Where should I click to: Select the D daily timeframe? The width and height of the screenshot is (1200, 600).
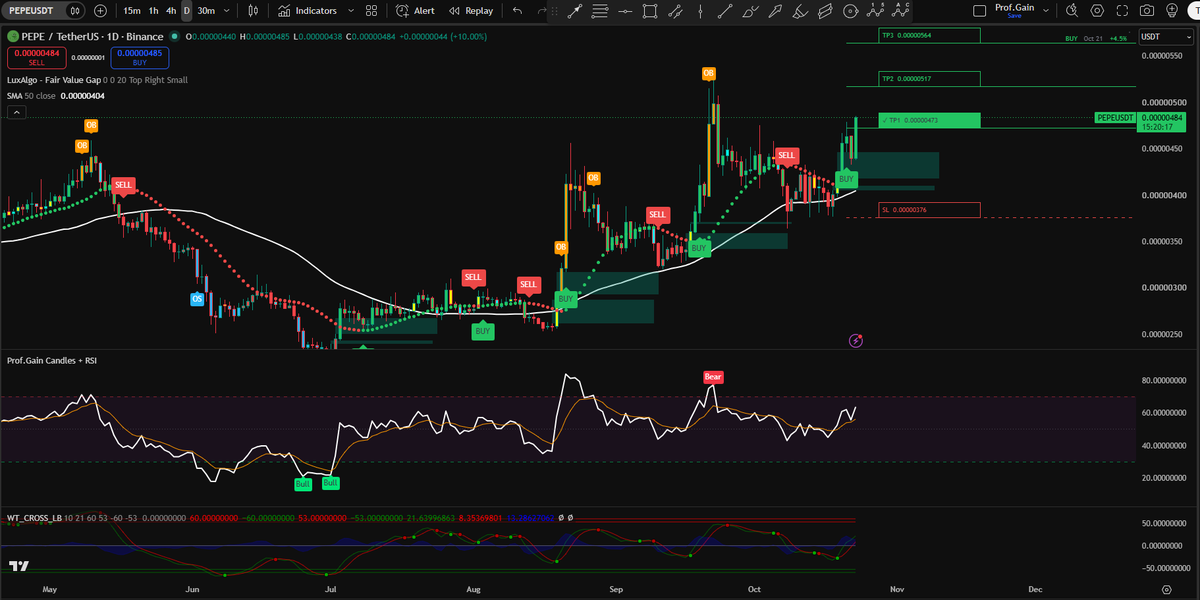(x=187, y=10)
